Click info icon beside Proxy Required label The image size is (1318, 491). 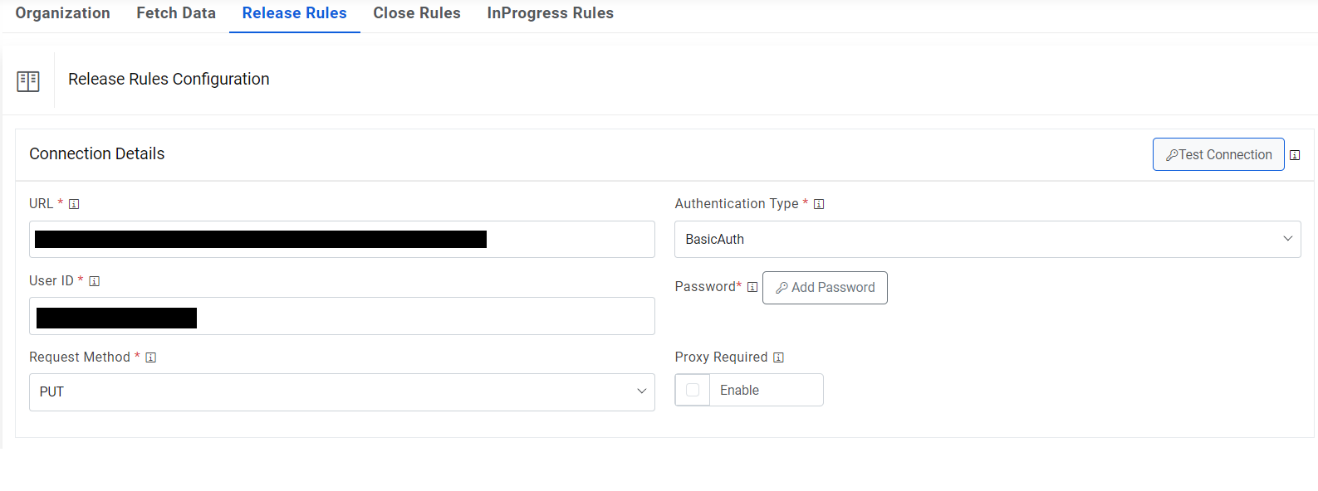(779, 358)
